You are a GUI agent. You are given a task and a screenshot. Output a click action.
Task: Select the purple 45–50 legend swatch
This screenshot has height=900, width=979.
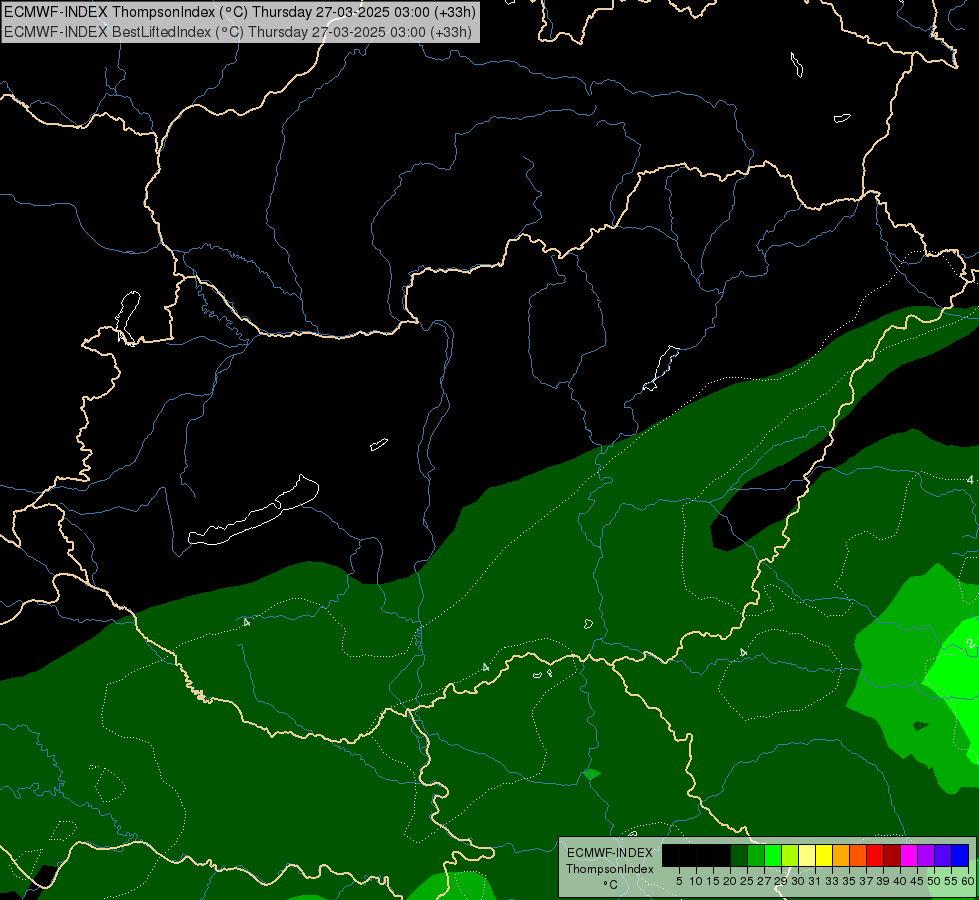926,855
